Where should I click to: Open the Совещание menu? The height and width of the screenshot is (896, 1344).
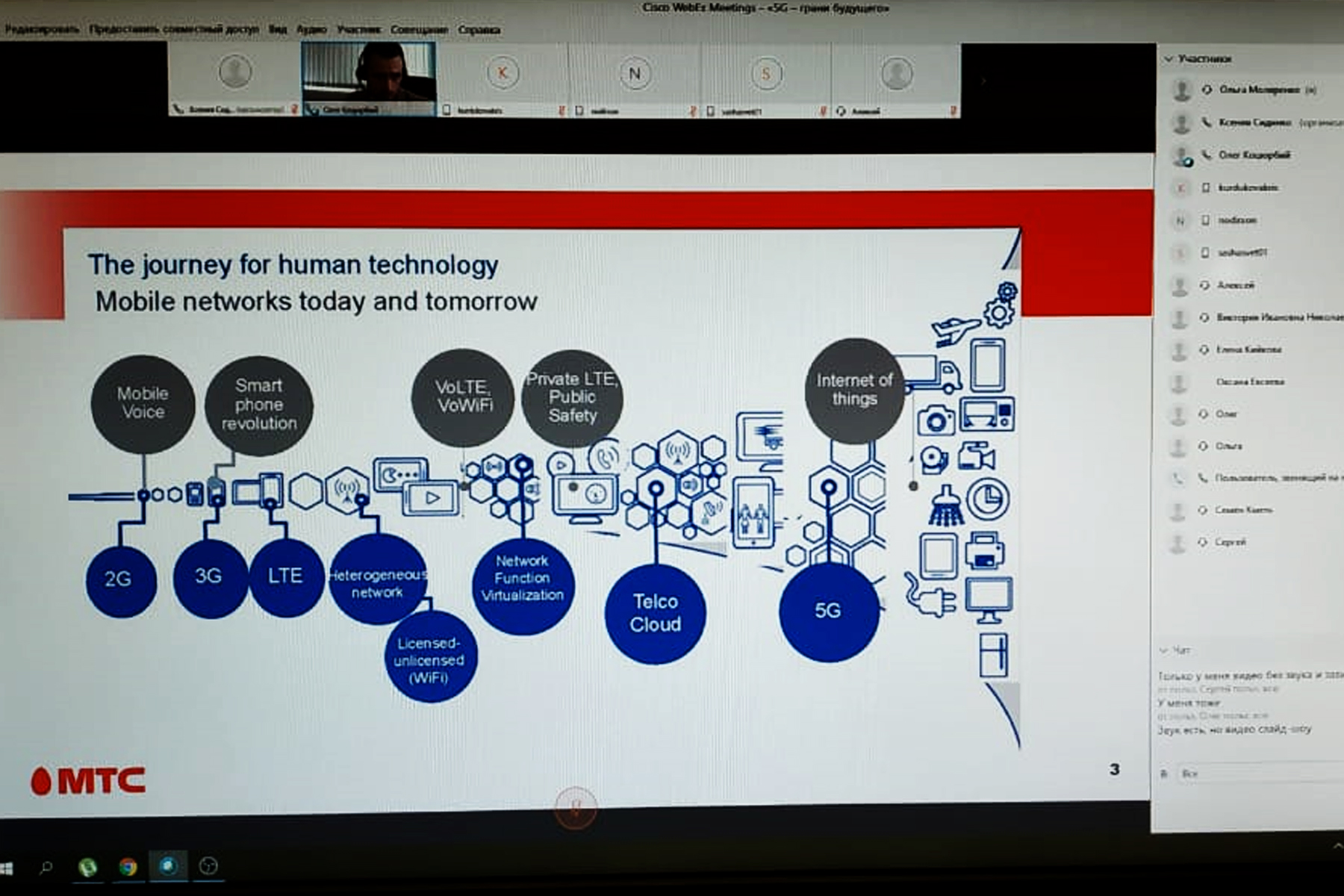pyautogui.click(x=419, y=30)
